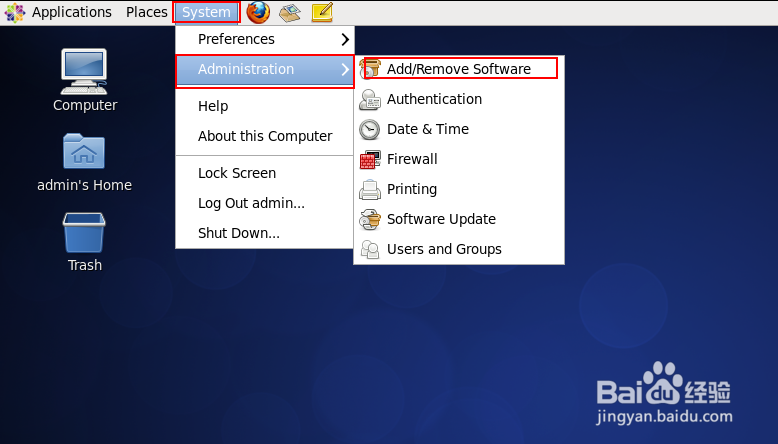Viewport: 778px width, 444px height.
Task: Open the Computer desktop icon
Action: pos(84,71)
